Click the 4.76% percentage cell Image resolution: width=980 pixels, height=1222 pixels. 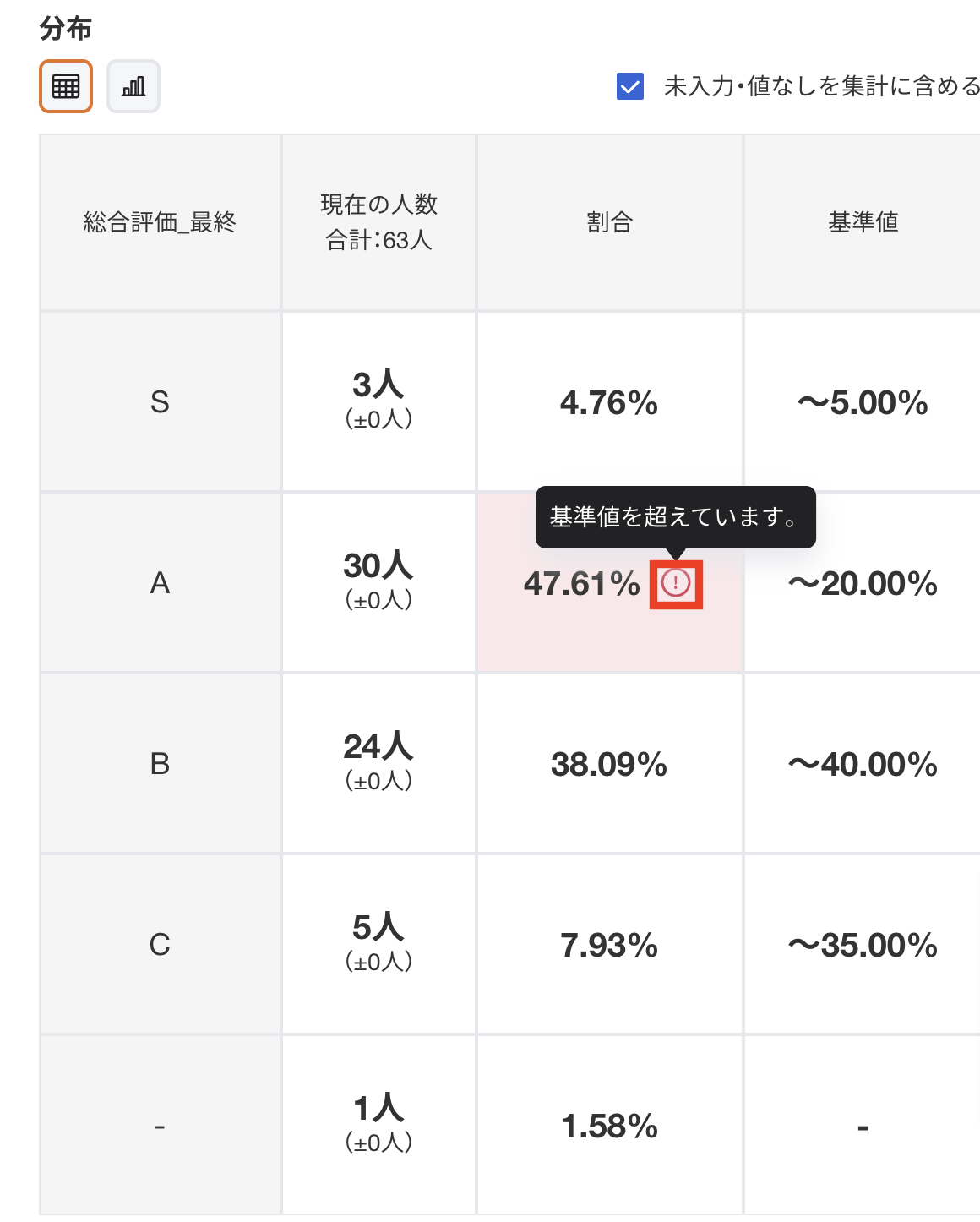click(609, 403)
